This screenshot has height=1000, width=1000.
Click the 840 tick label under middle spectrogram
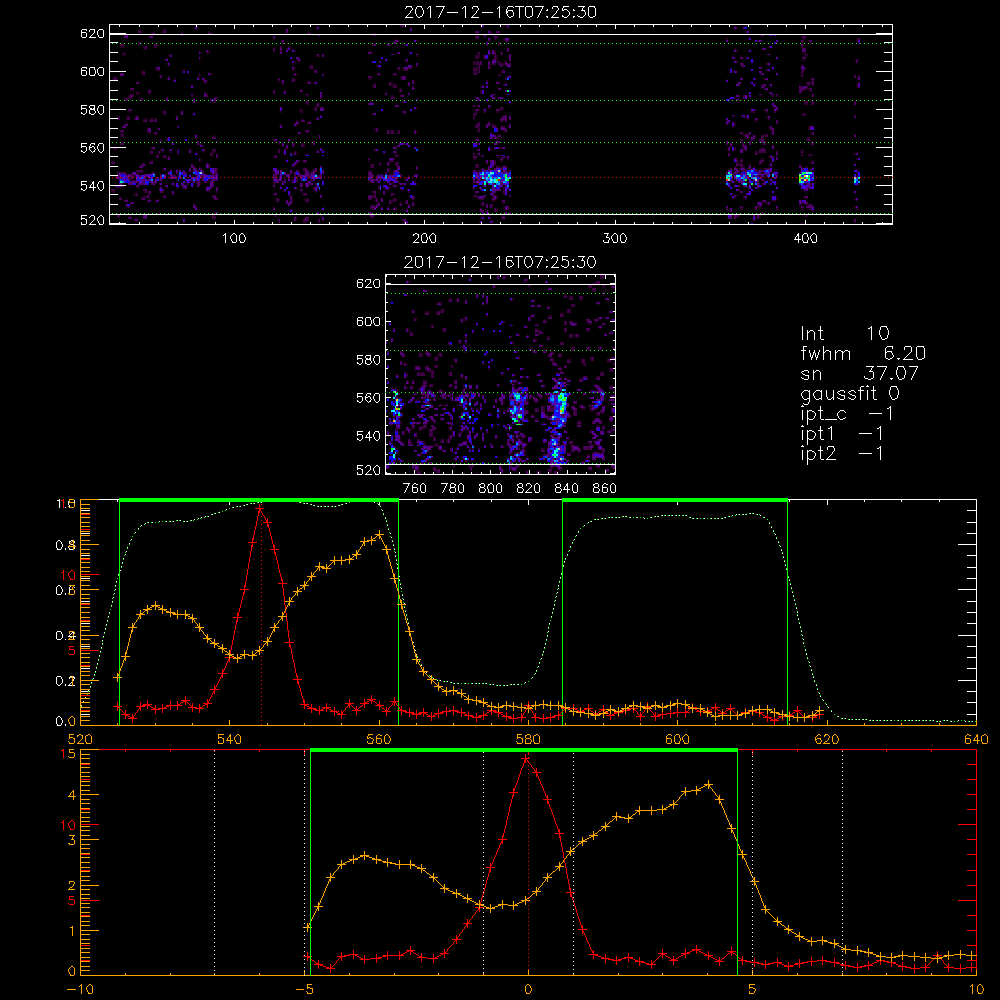coord(566,489)
